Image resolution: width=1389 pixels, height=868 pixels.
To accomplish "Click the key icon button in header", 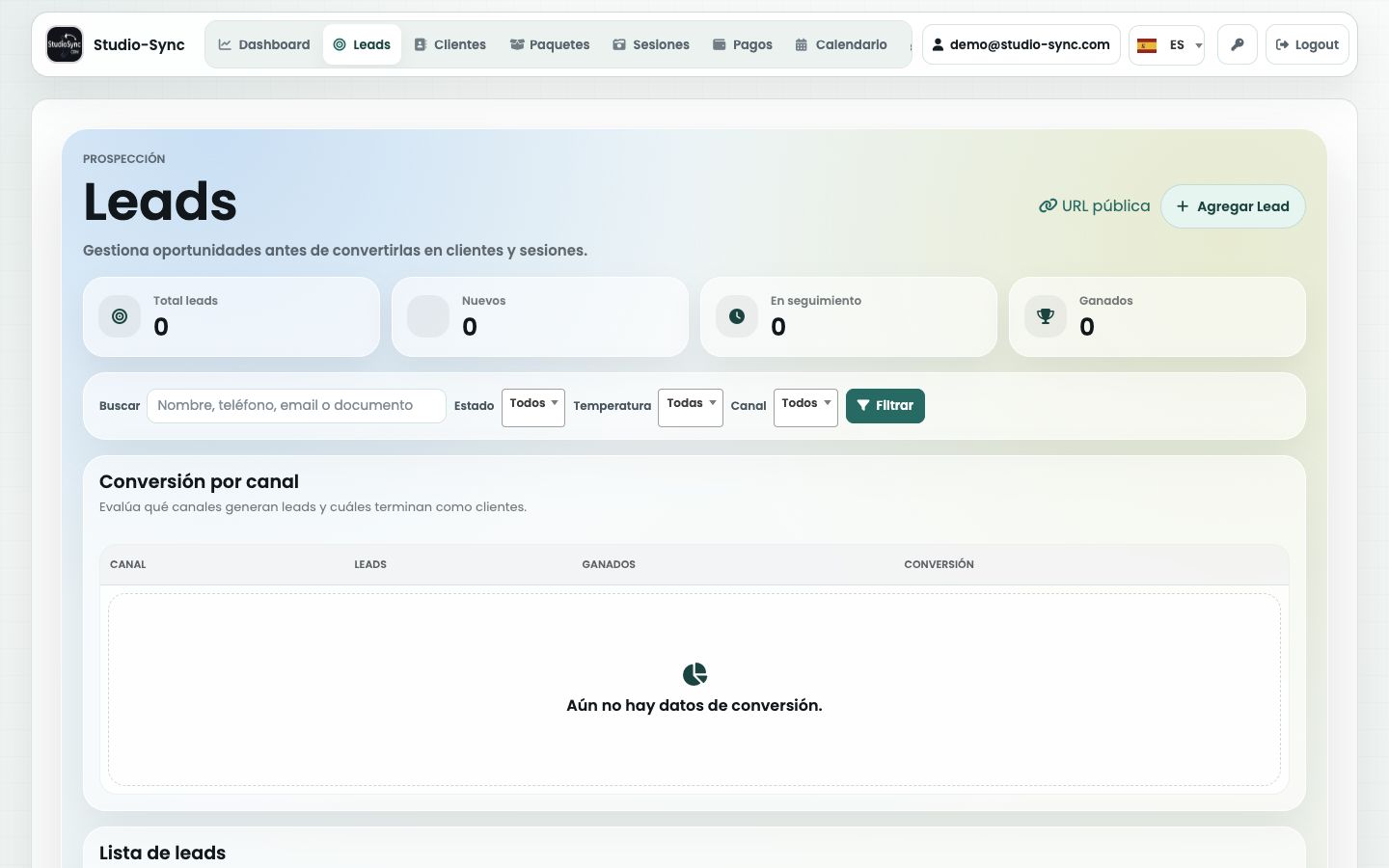I will click(x=1238, y=44).
